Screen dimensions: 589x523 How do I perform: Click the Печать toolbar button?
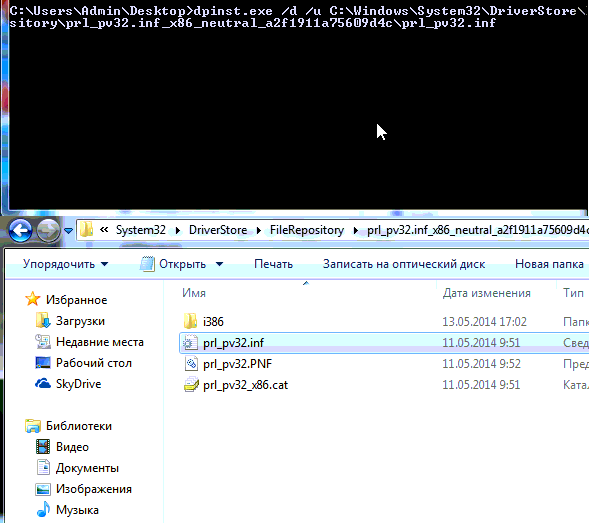coord(273,264)
